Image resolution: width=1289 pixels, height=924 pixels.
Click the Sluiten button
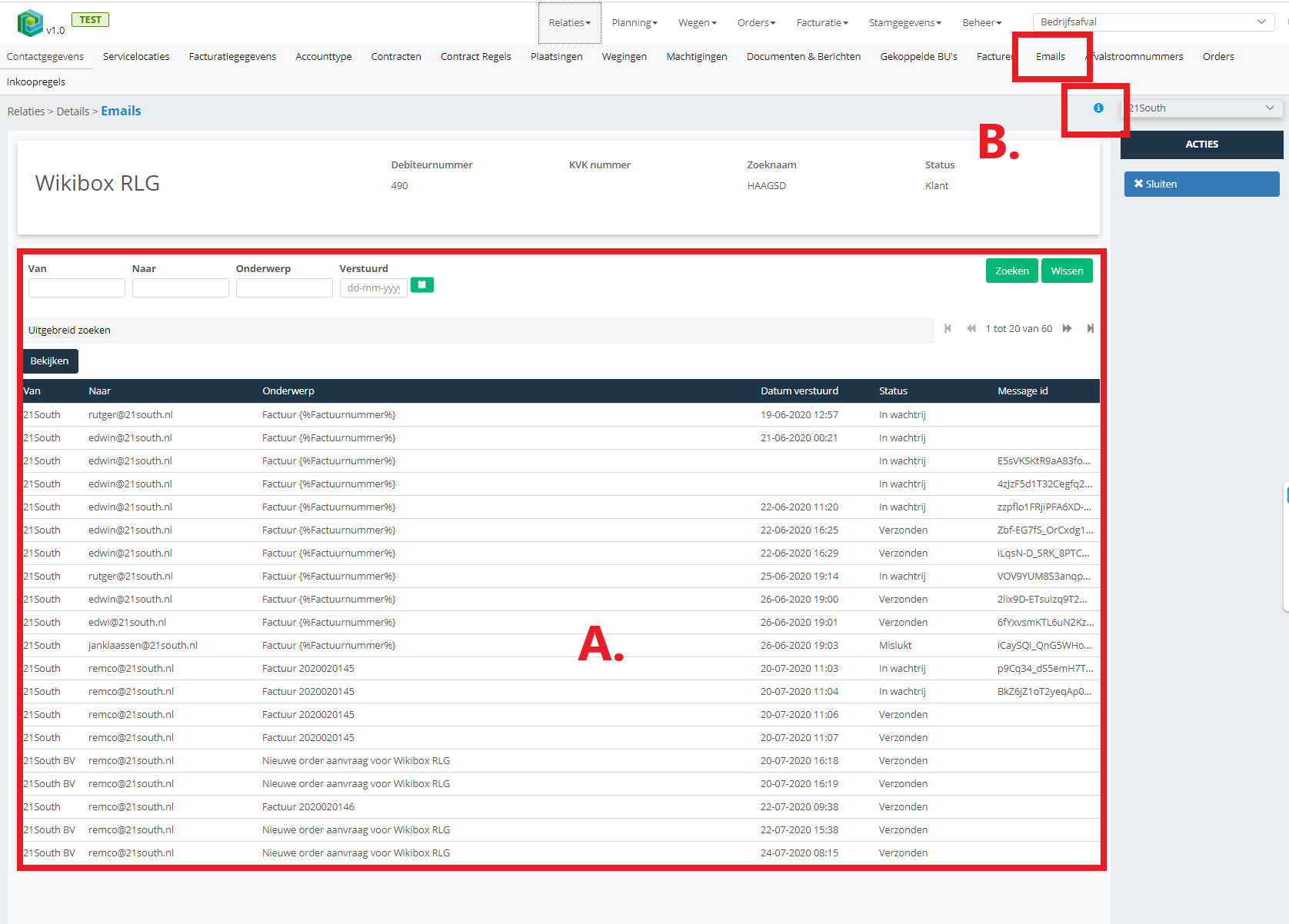click(x=1201, y=184)
